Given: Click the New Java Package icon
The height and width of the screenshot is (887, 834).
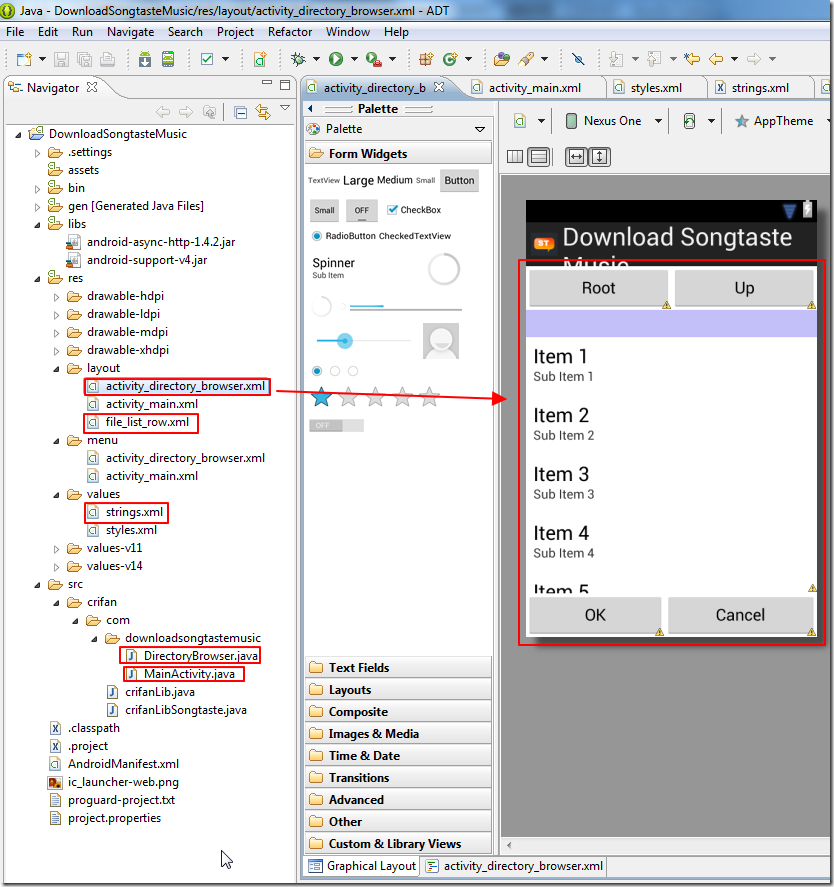Looking at the screenshot, I should click(426, 59).
